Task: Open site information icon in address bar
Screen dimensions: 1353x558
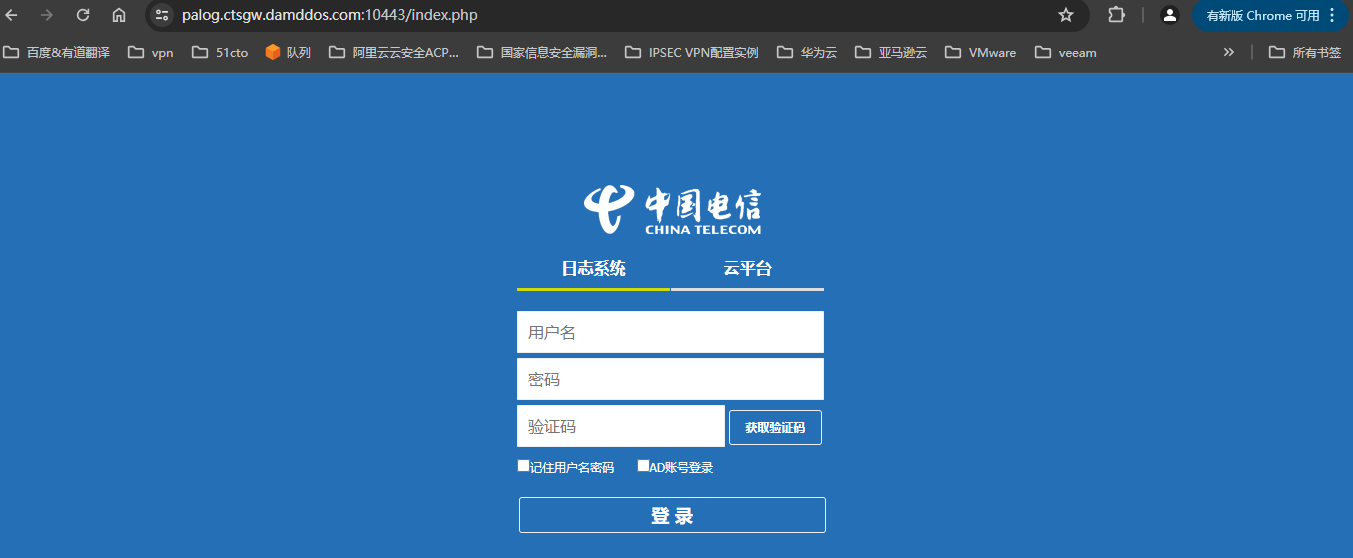Action: click(162, 15)
